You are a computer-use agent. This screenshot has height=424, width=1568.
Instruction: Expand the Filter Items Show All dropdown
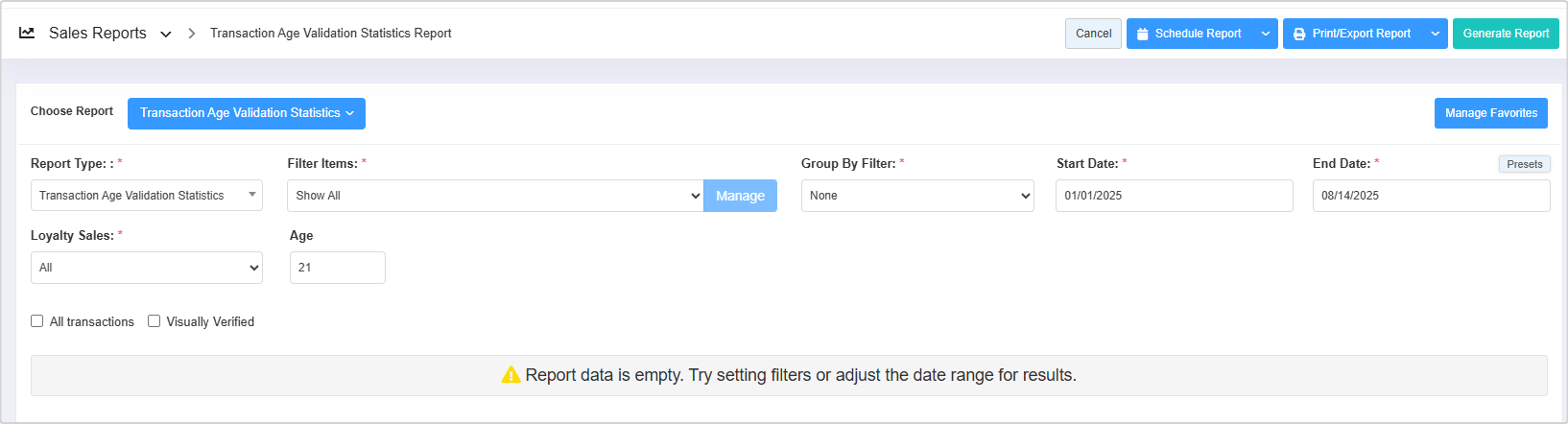495,196
